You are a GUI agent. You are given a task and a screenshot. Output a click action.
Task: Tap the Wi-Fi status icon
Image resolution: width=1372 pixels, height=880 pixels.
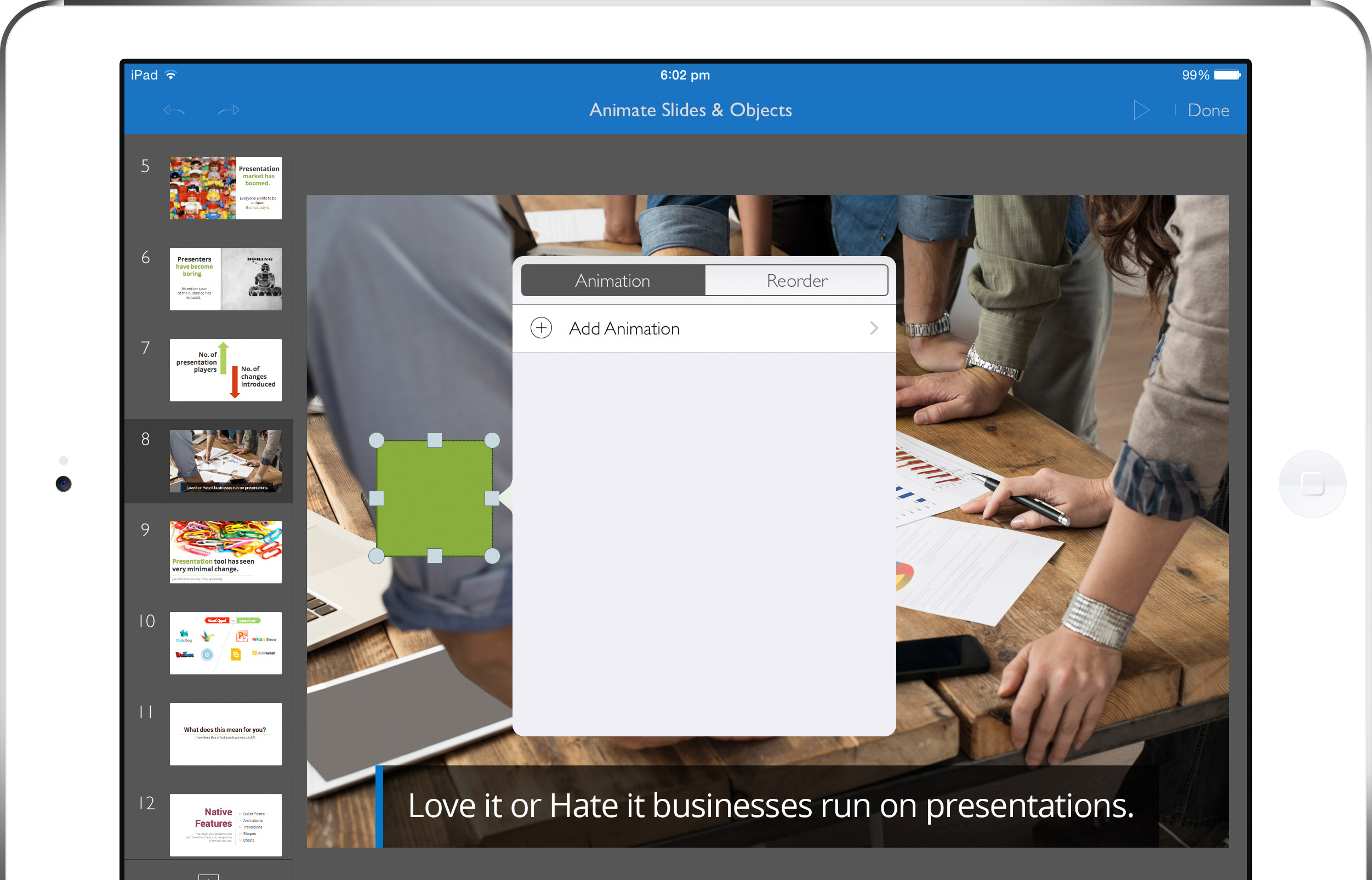point(171,75)
